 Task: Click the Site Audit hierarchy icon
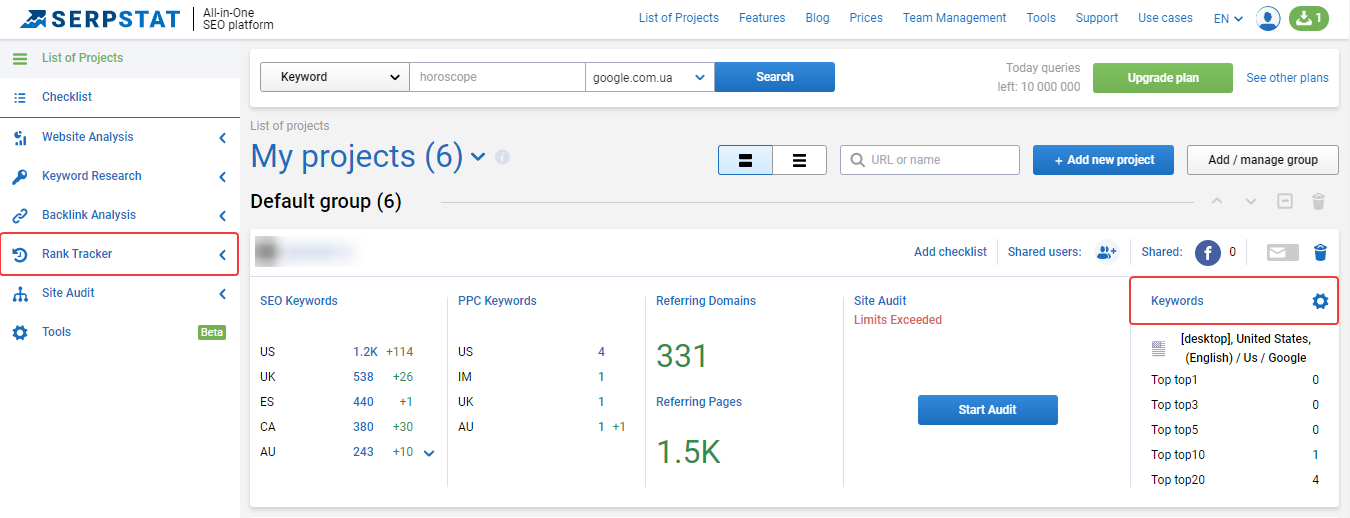[x=20, y=293]
